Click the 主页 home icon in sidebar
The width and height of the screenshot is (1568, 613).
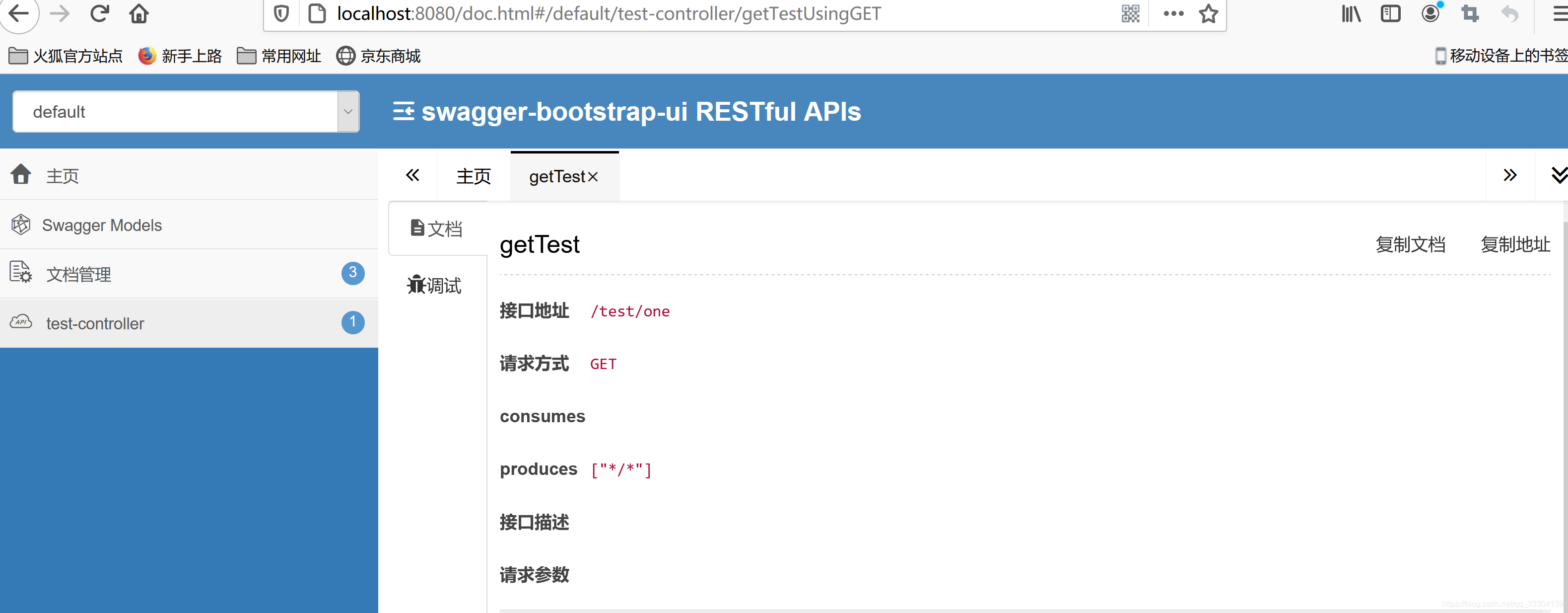(x=21, y=175)
